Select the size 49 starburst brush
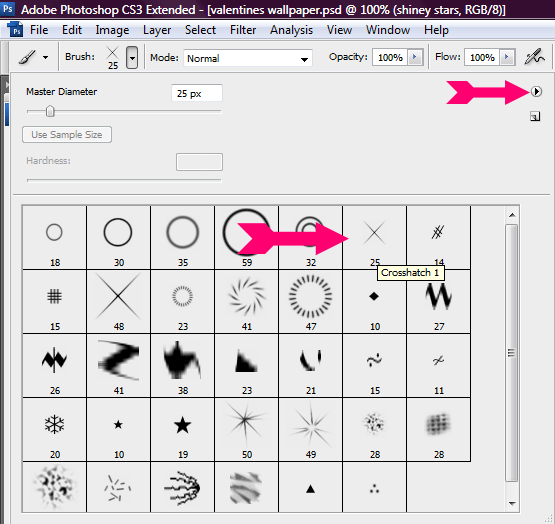The width and height of the screenshot is (555, 524). [311, 430]
